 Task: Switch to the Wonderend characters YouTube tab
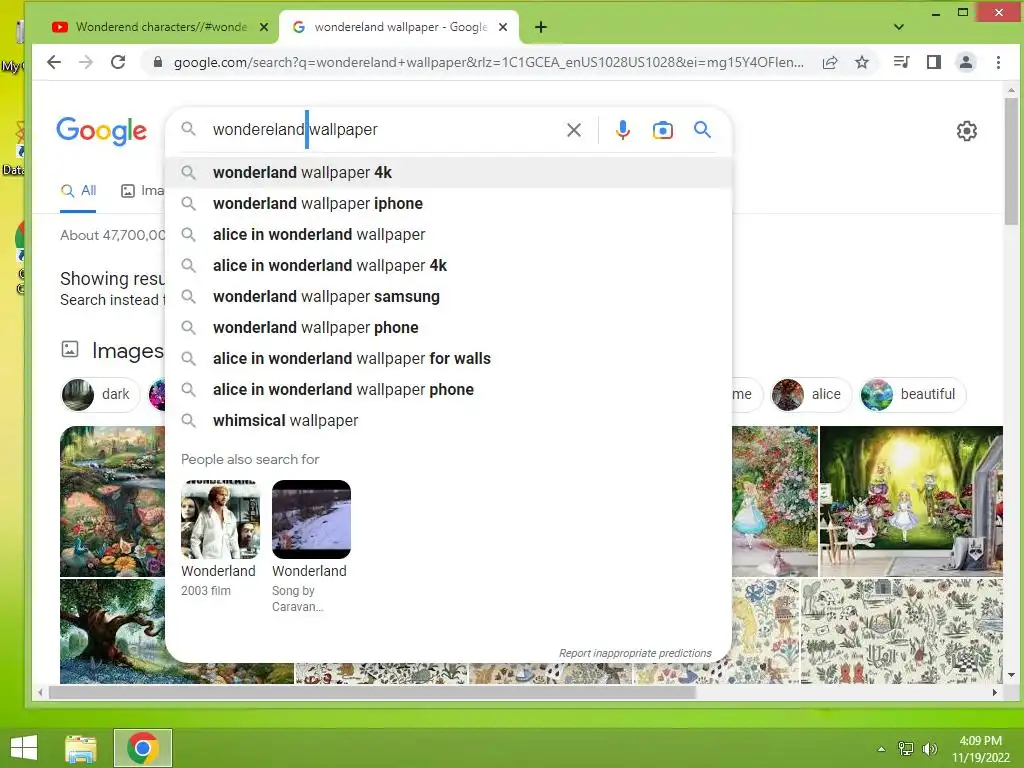tap(157, 27)
